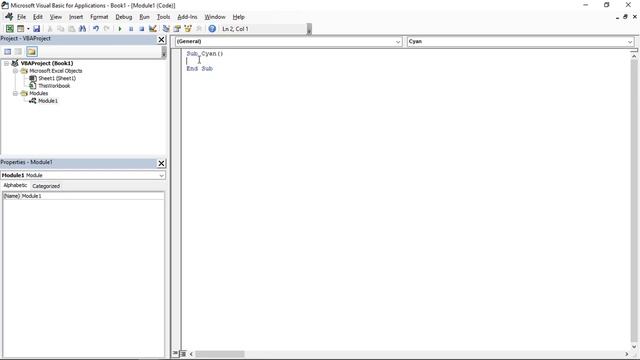Click the Cut scissors icon
The image size is (640, 360).
[x=50, y=29]
